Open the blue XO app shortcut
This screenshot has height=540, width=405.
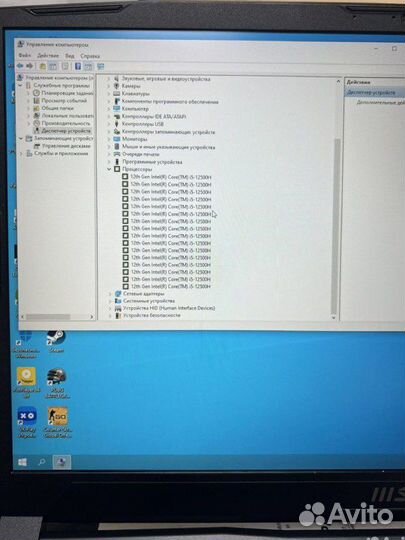coord(27,423)
